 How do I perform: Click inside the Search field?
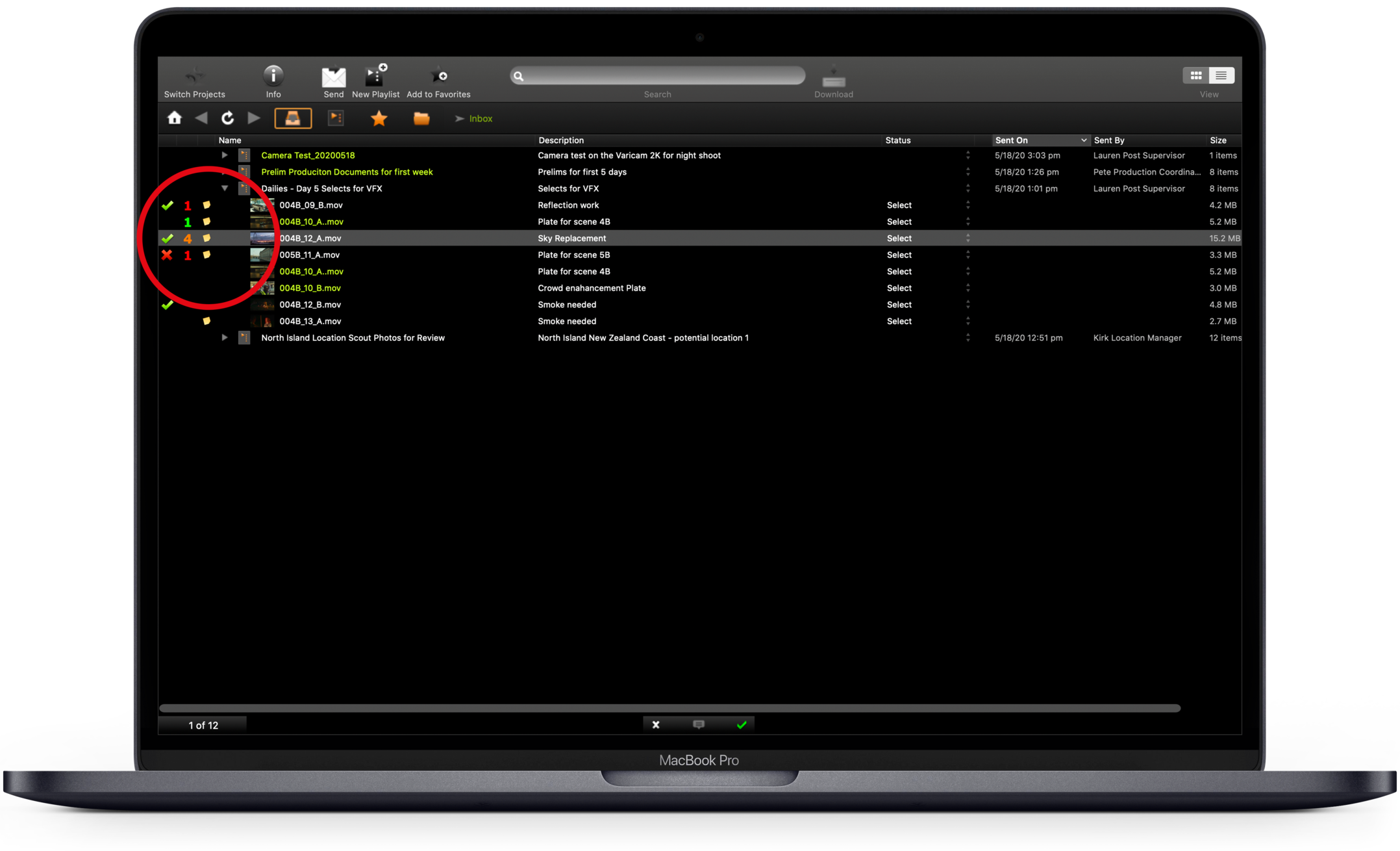pos(659,76)
